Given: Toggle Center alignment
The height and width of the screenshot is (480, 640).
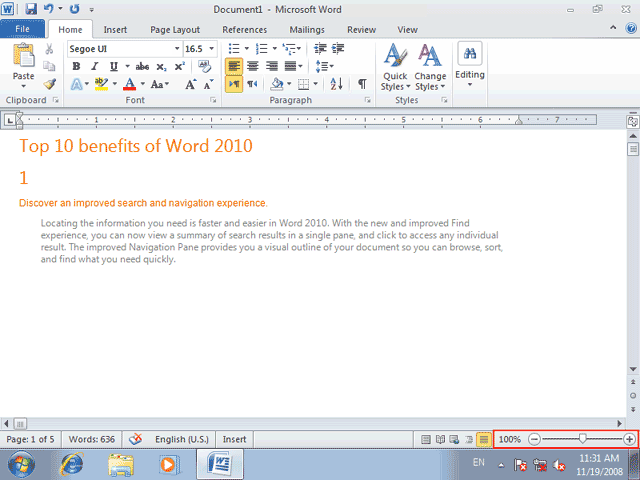Looking at the screenshot, I should pyautogui.click(x=253, y=66).
